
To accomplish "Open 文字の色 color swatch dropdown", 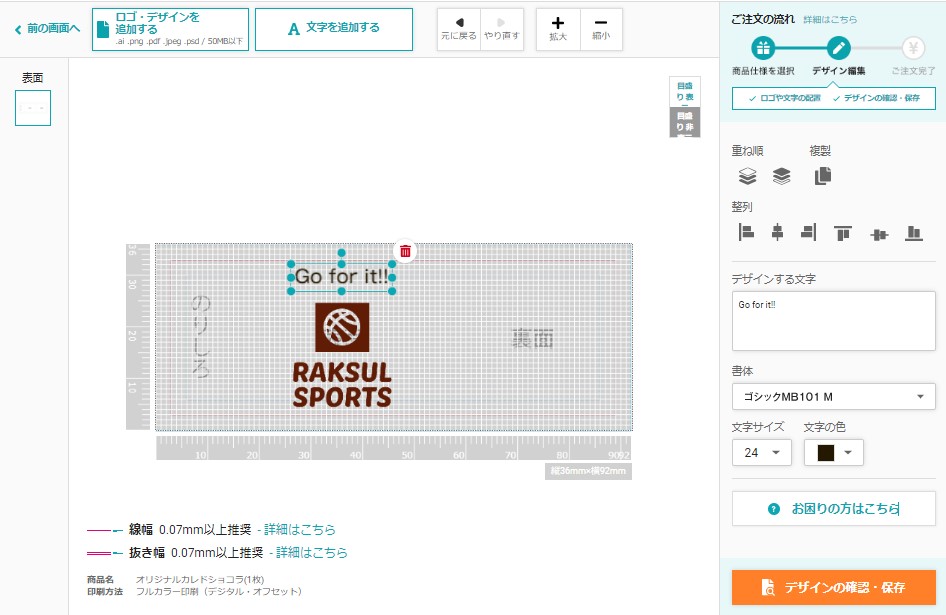I will tap(834, 453).
